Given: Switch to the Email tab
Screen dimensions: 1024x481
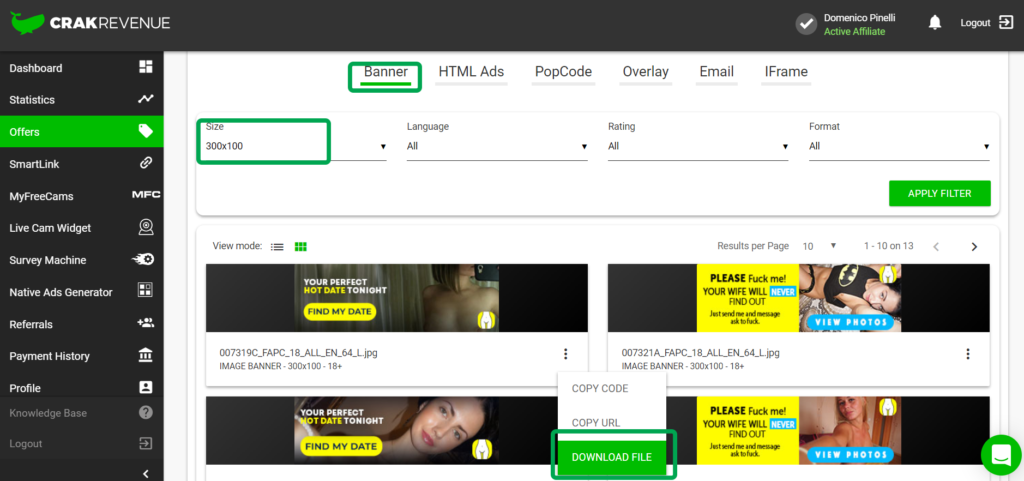Looking at the screenshot, I should click(x=716, y=72).
